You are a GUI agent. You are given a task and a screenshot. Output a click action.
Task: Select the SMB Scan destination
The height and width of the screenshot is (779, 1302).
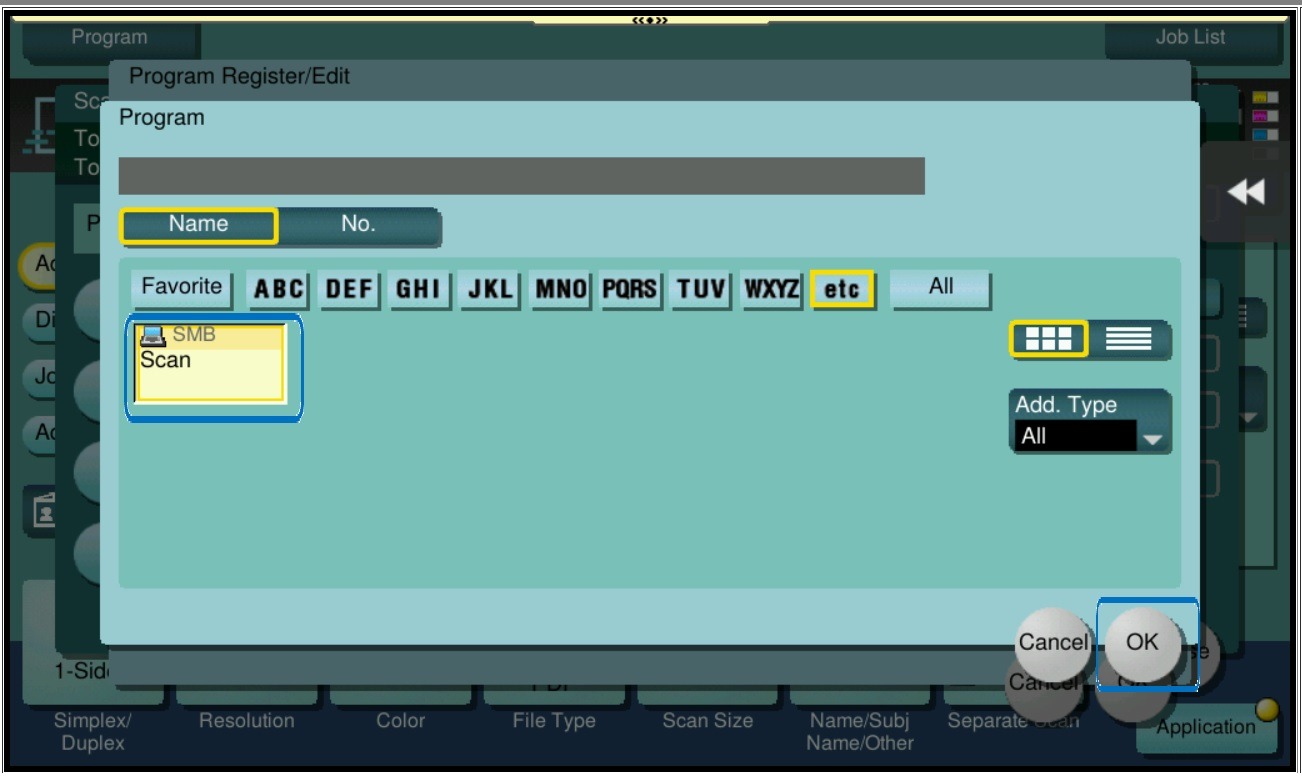[x=211, y=363]
